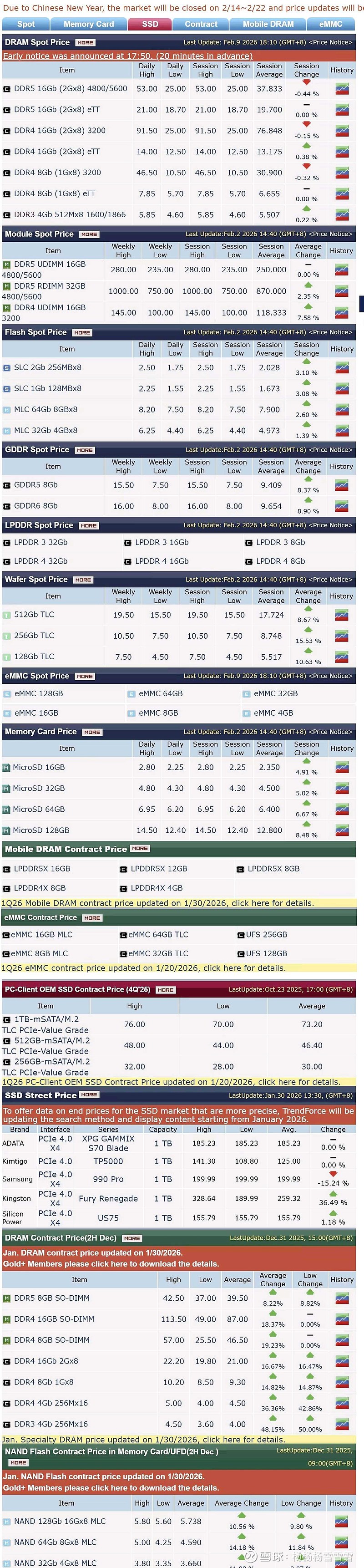View history chart for SLC 2Gb 256MBx8
This screenshot has height=1568, width=364.
tap(342, 368)
